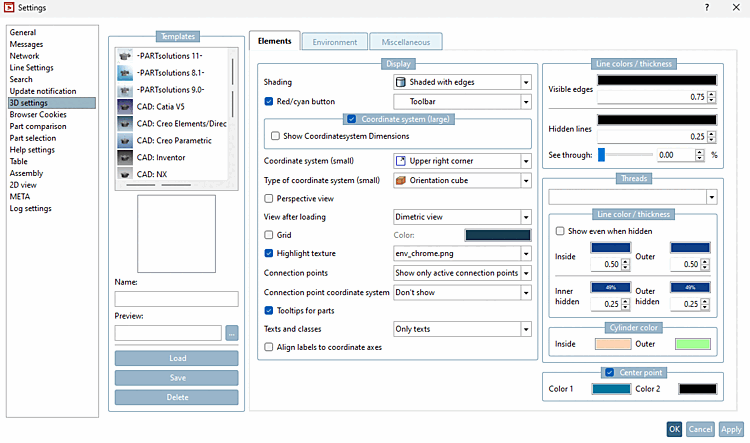
Task: Click the Settings app icon in title bar
Action: [x=9, y=7]
